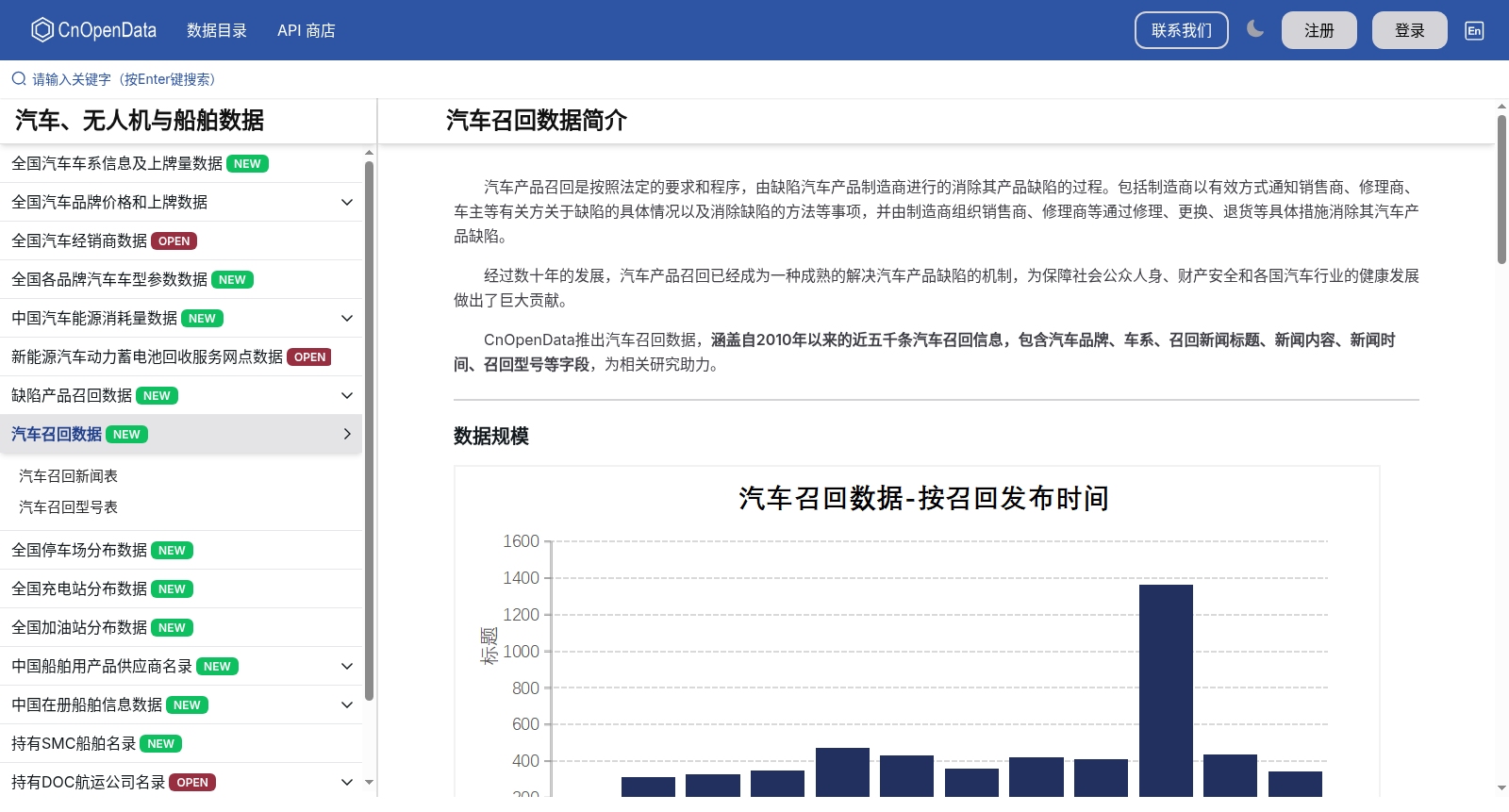Click the sidebar scrollbar up arrow
Viewport: 1509px width, 812px height.
pos(370,152)
